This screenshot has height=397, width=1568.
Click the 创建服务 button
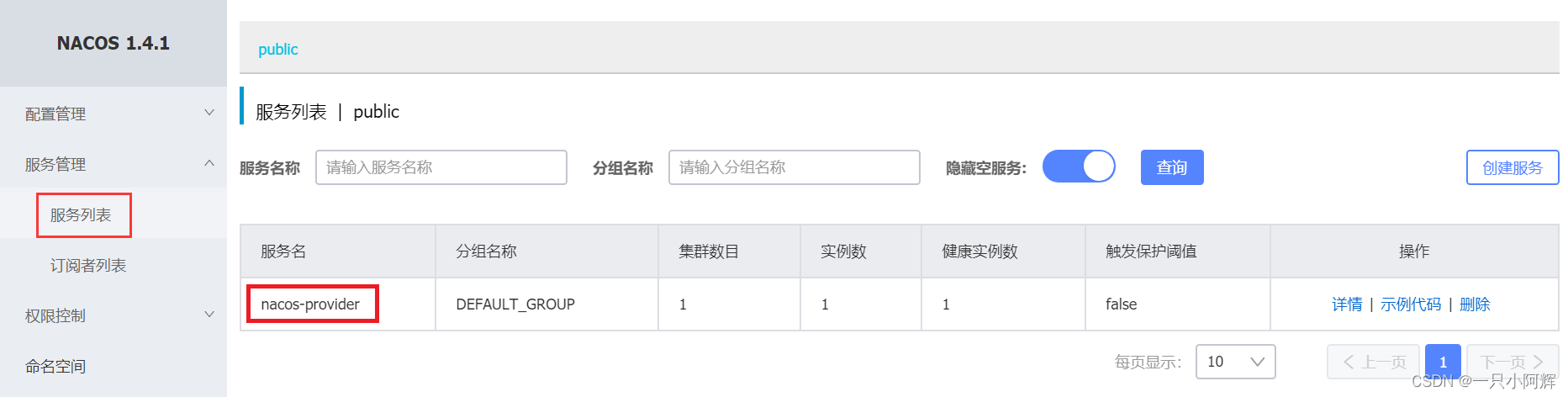[x=1513, y=167]
